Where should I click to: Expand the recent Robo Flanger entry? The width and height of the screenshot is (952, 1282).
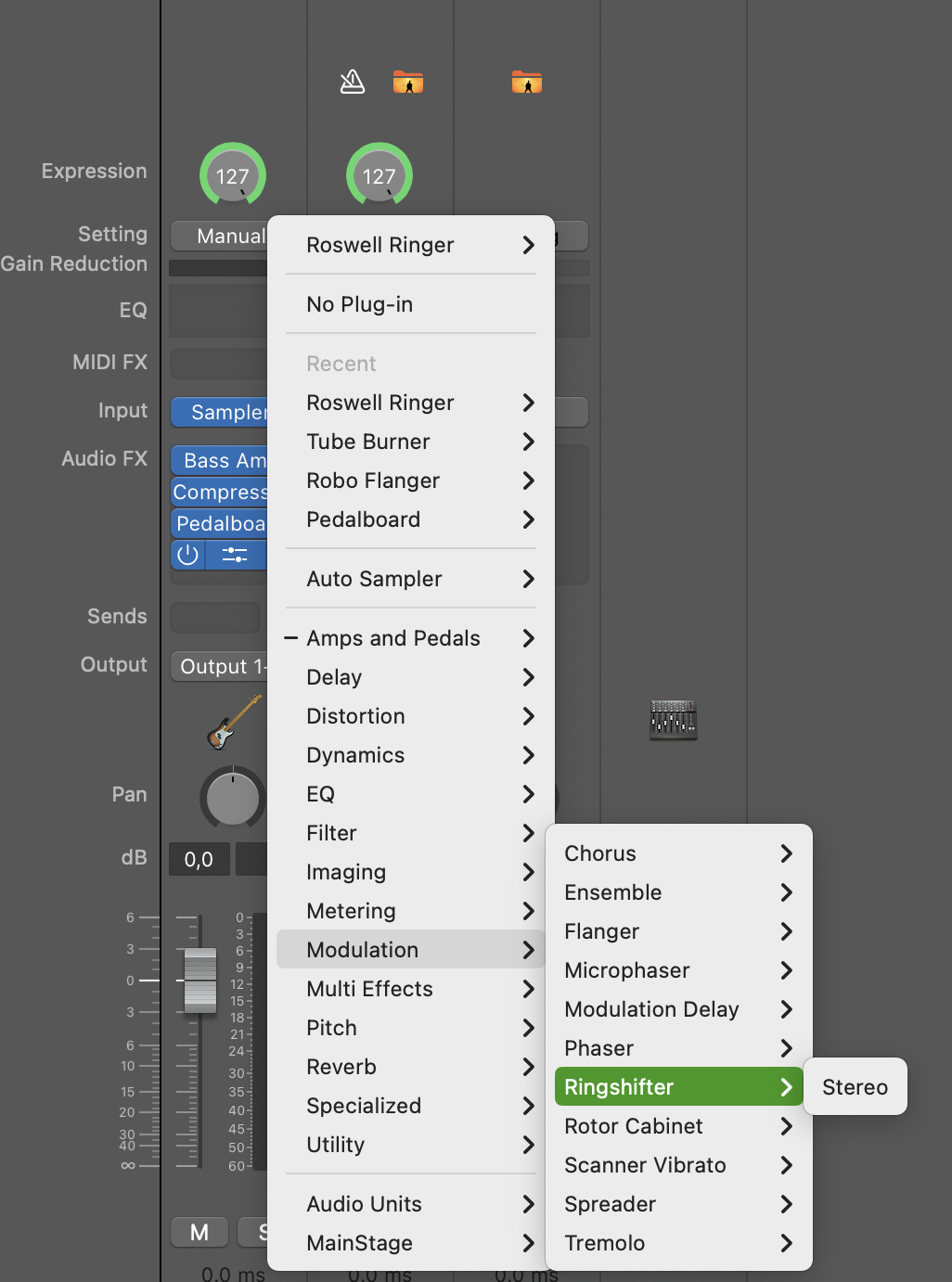411,481
